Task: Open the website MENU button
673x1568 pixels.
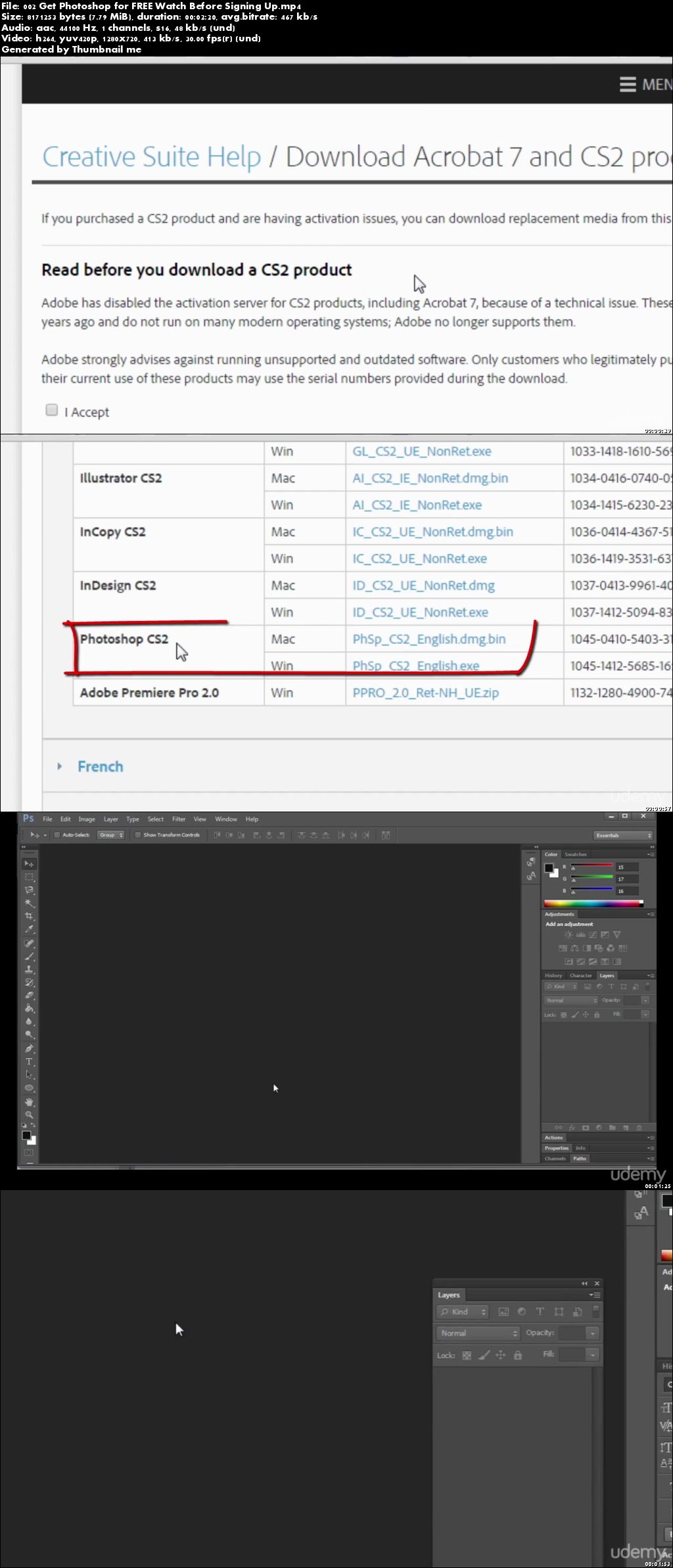Action: tap(645, 84)
